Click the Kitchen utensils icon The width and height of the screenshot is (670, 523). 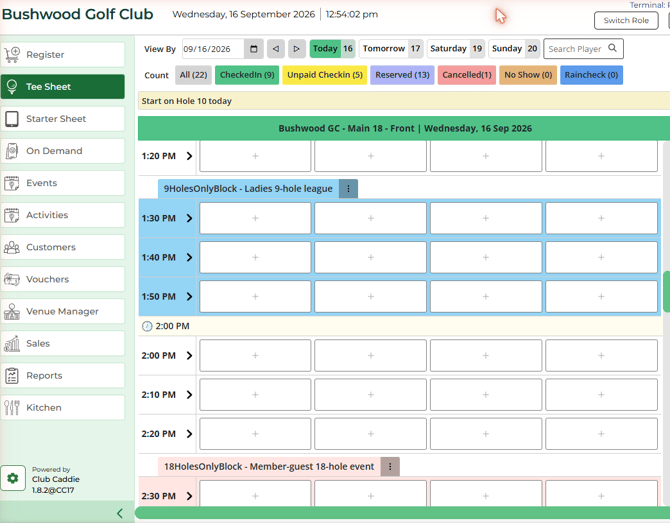(x=12, y=408)
